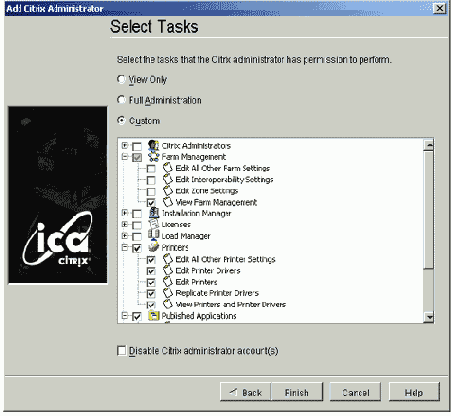Uncheck the Replicate Printer Drivers checkbox
This screenshot has height=416, width=451.
(x=151, y=294)
